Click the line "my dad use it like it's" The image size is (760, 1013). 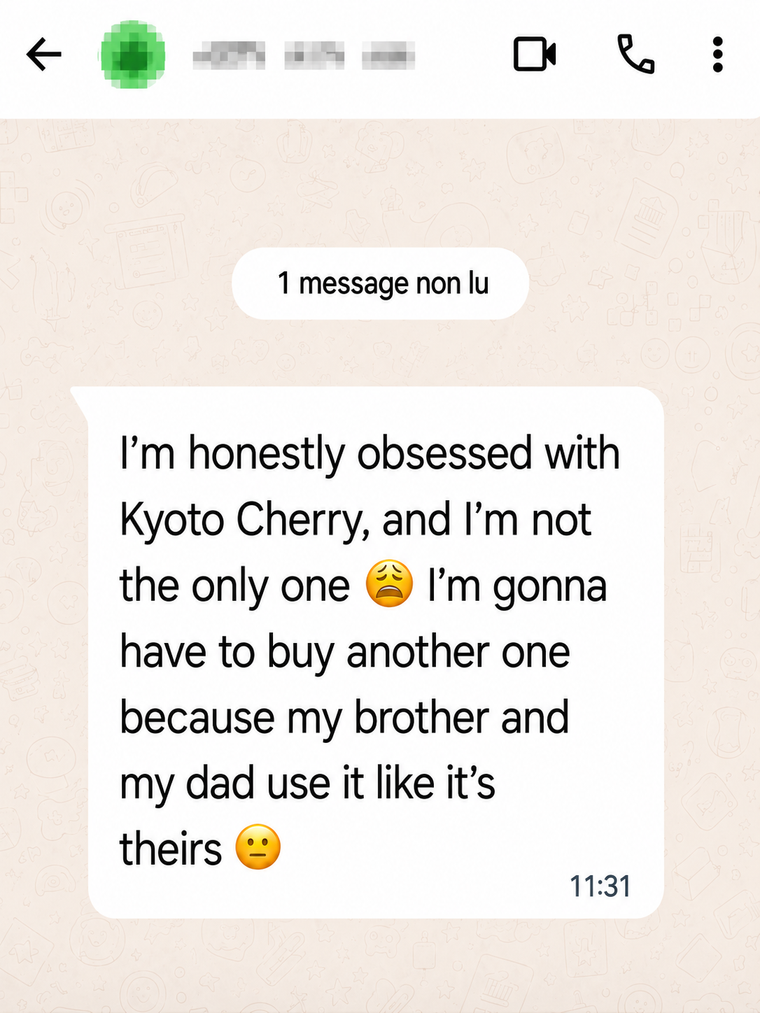click(x=308, y=784)
